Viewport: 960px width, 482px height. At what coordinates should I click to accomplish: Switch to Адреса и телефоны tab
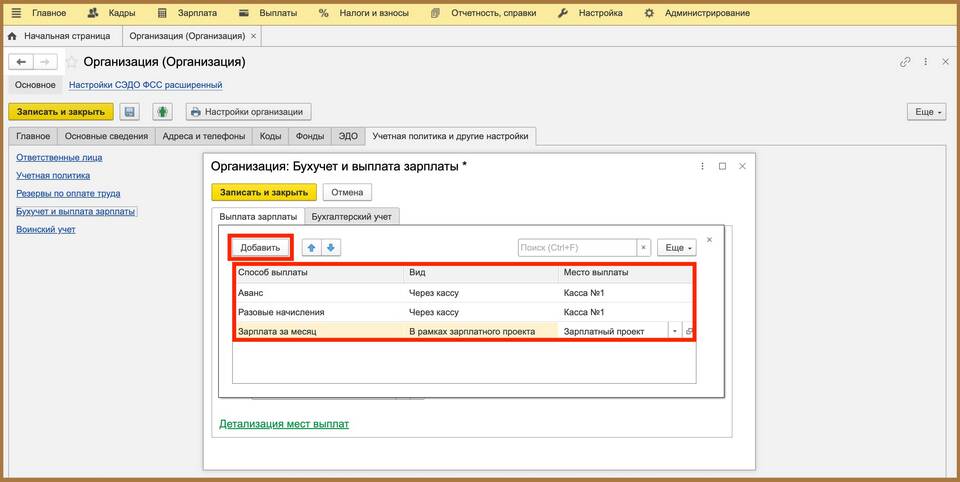pos(204,136)
